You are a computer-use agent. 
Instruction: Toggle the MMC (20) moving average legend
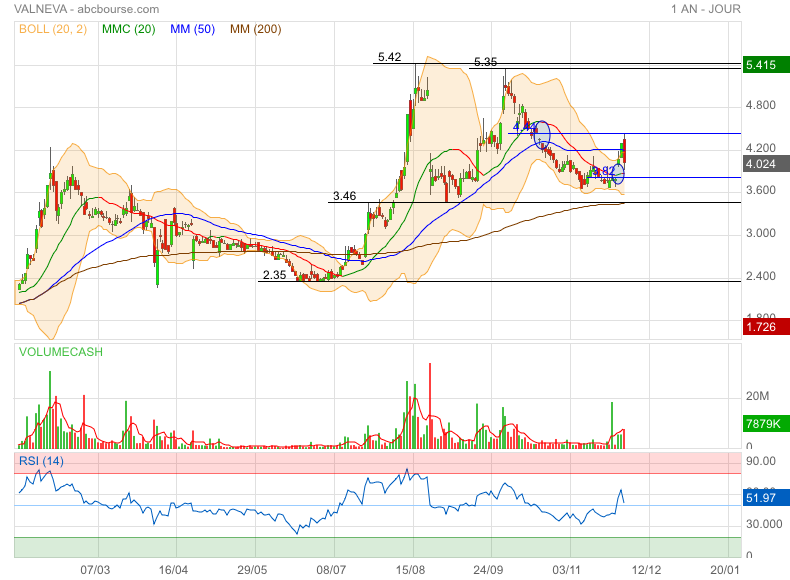point(128,29)
